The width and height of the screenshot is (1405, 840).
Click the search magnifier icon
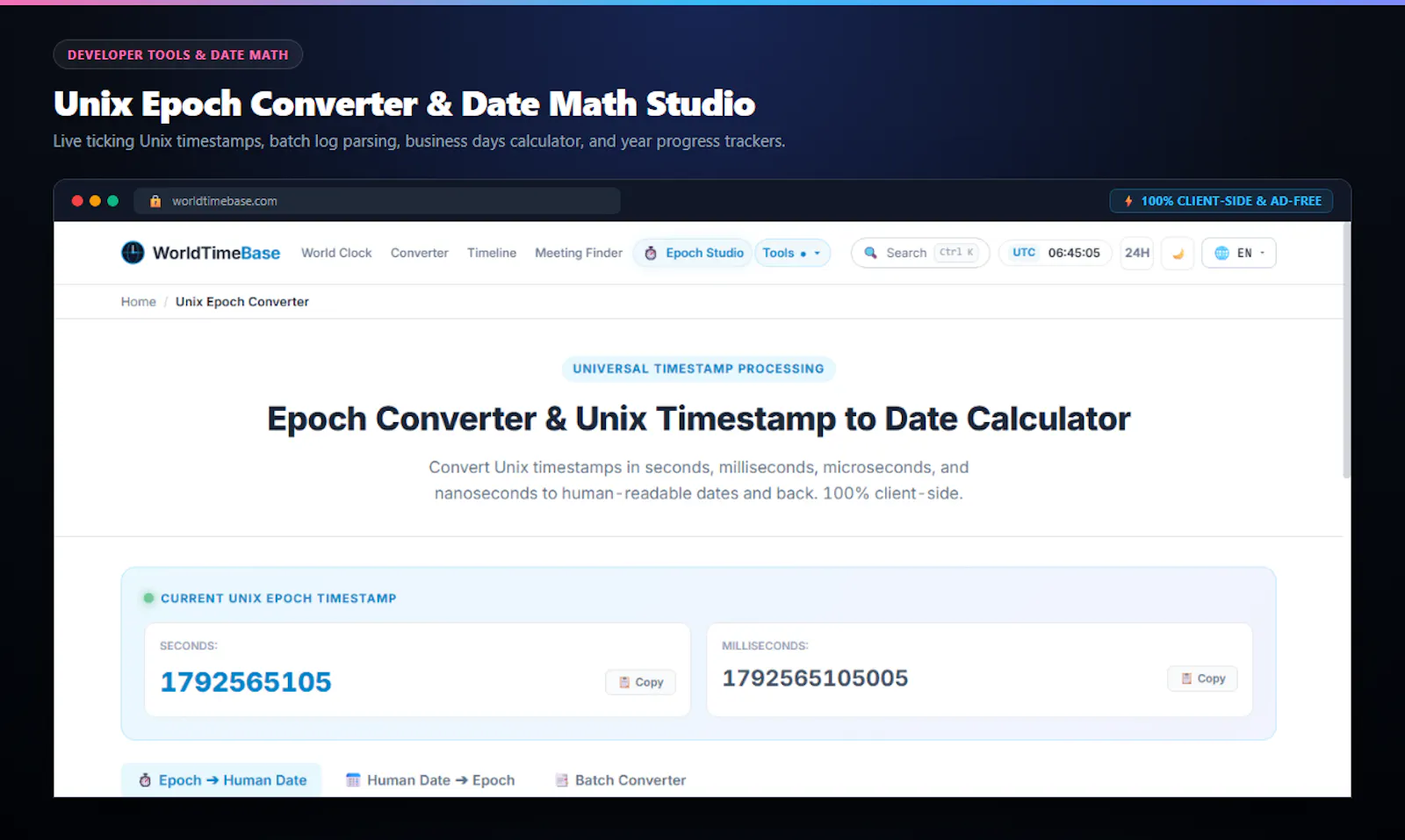click(871, 253)
